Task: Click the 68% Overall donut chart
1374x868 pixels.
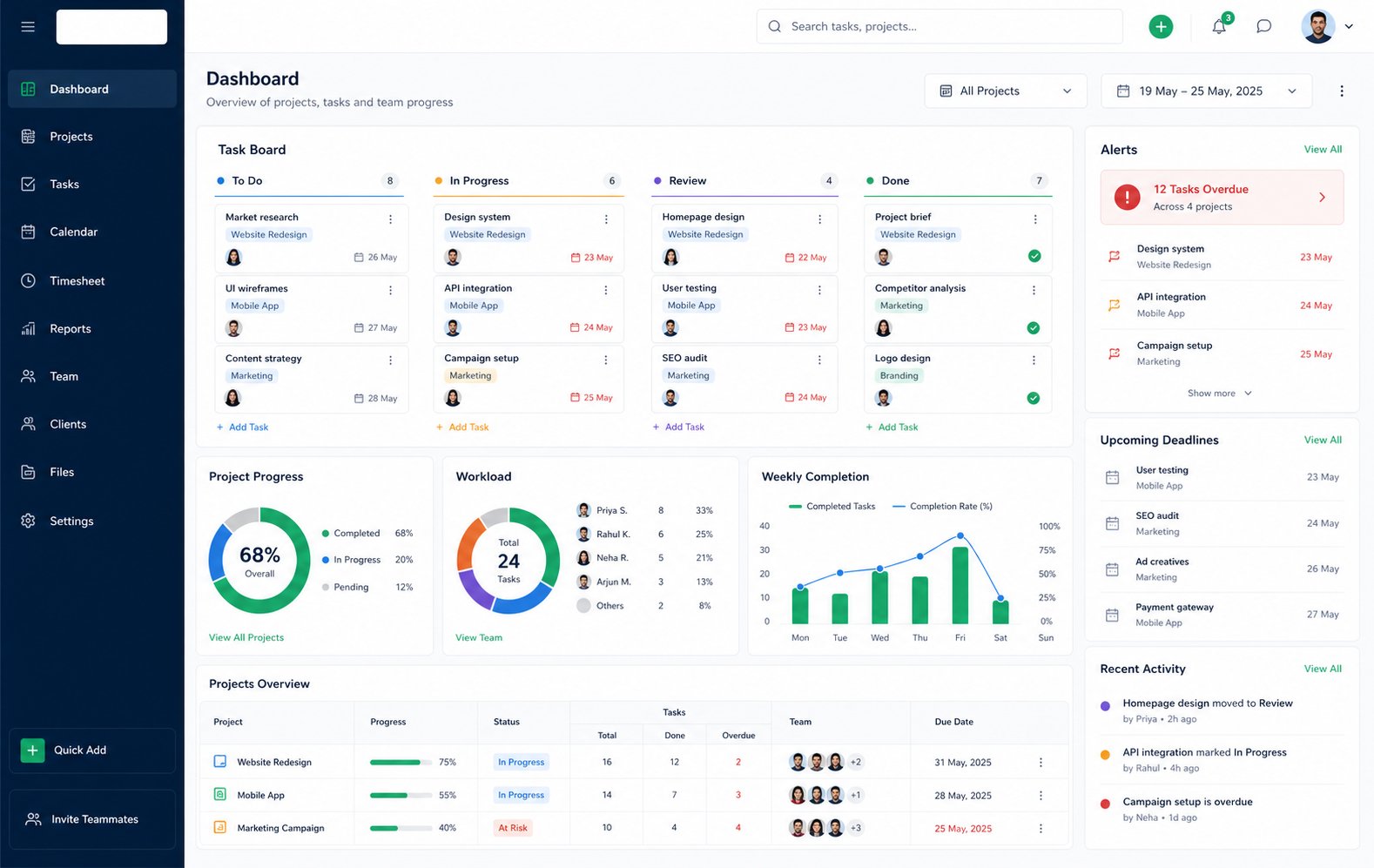Action: tap(259, 561)
